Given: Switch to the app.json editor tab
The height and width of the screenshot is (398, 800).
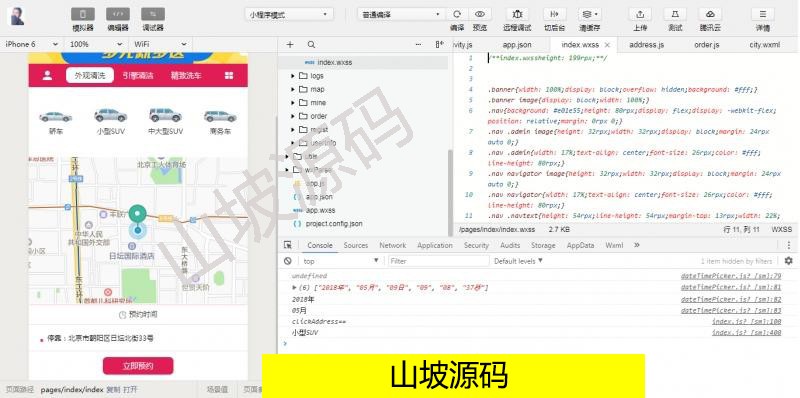Looking at the screenshot, I should pos(517,45).
